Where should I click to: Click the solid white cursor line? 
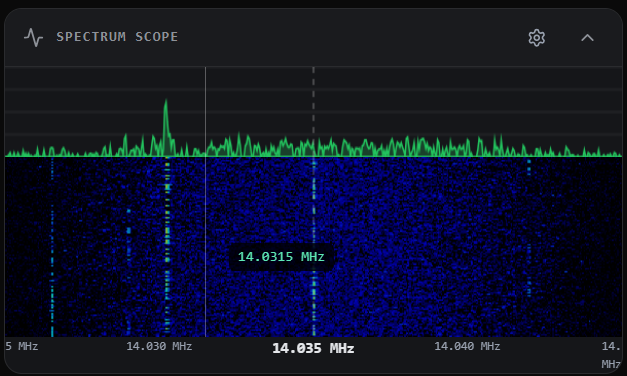pyautogui.click(x=206, y=202)
